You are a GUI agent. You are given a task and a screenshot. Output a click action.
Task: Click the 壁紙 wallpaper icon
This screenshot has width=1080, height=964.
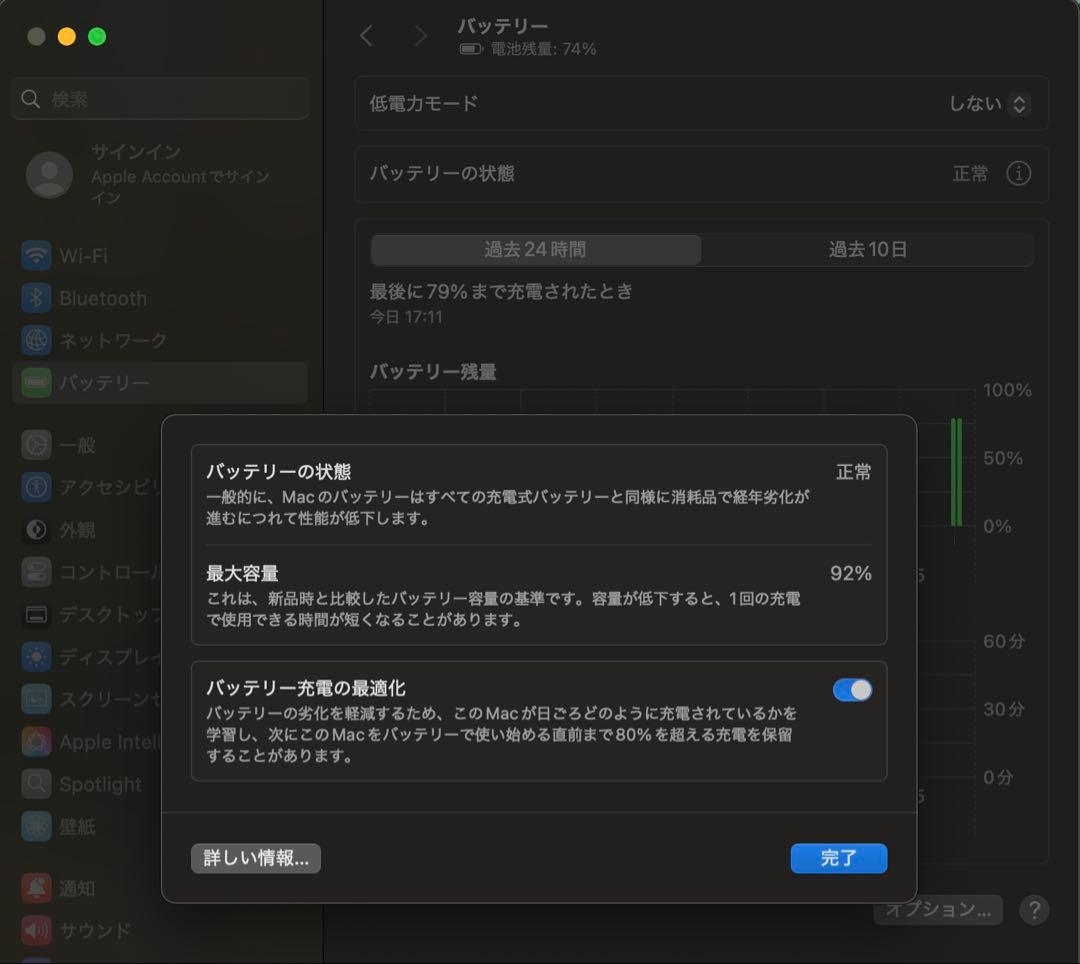37,827
